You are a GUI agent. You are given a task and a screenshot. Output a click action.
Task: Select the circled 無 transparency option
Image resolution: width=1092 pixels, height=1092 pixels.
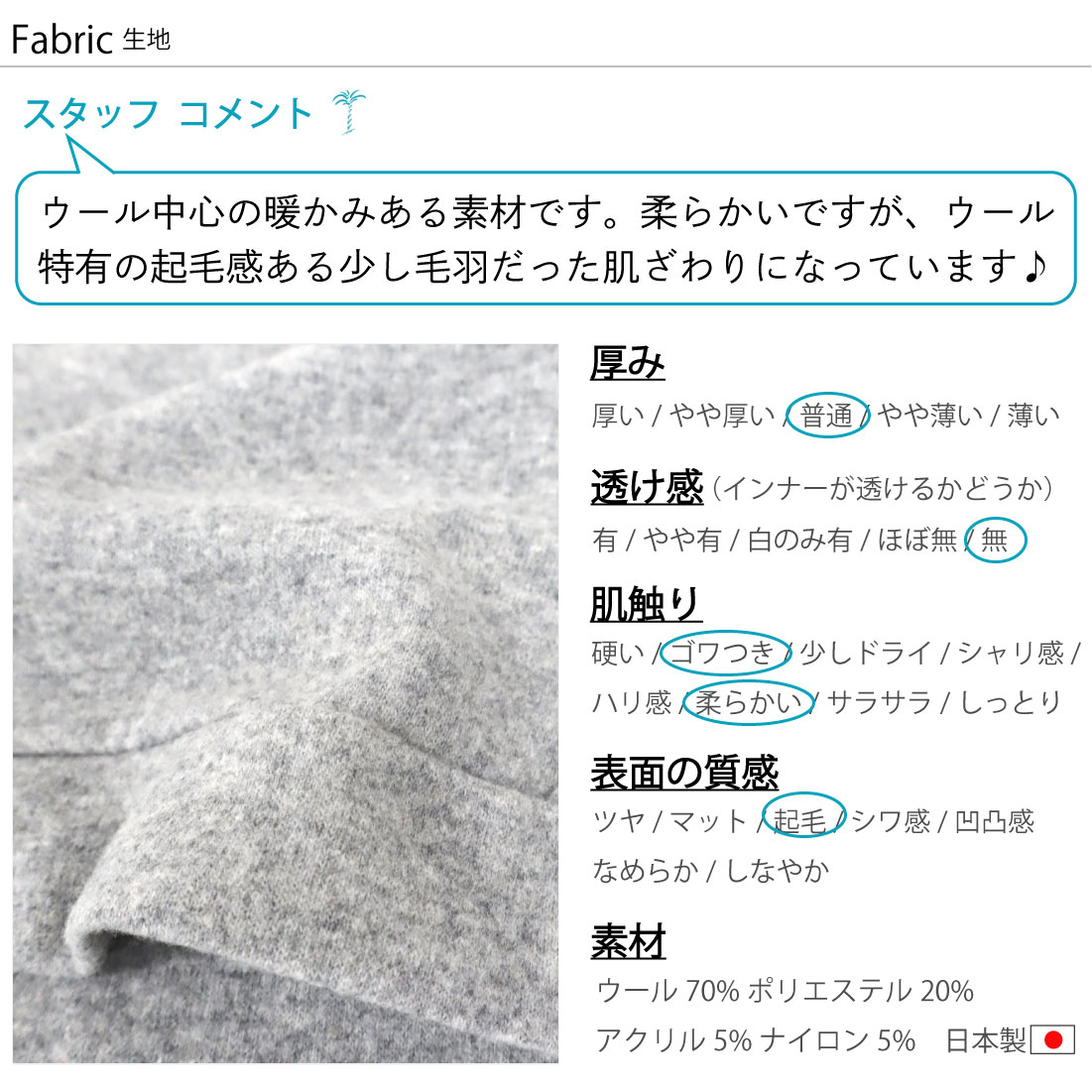(x=996, y=540)
